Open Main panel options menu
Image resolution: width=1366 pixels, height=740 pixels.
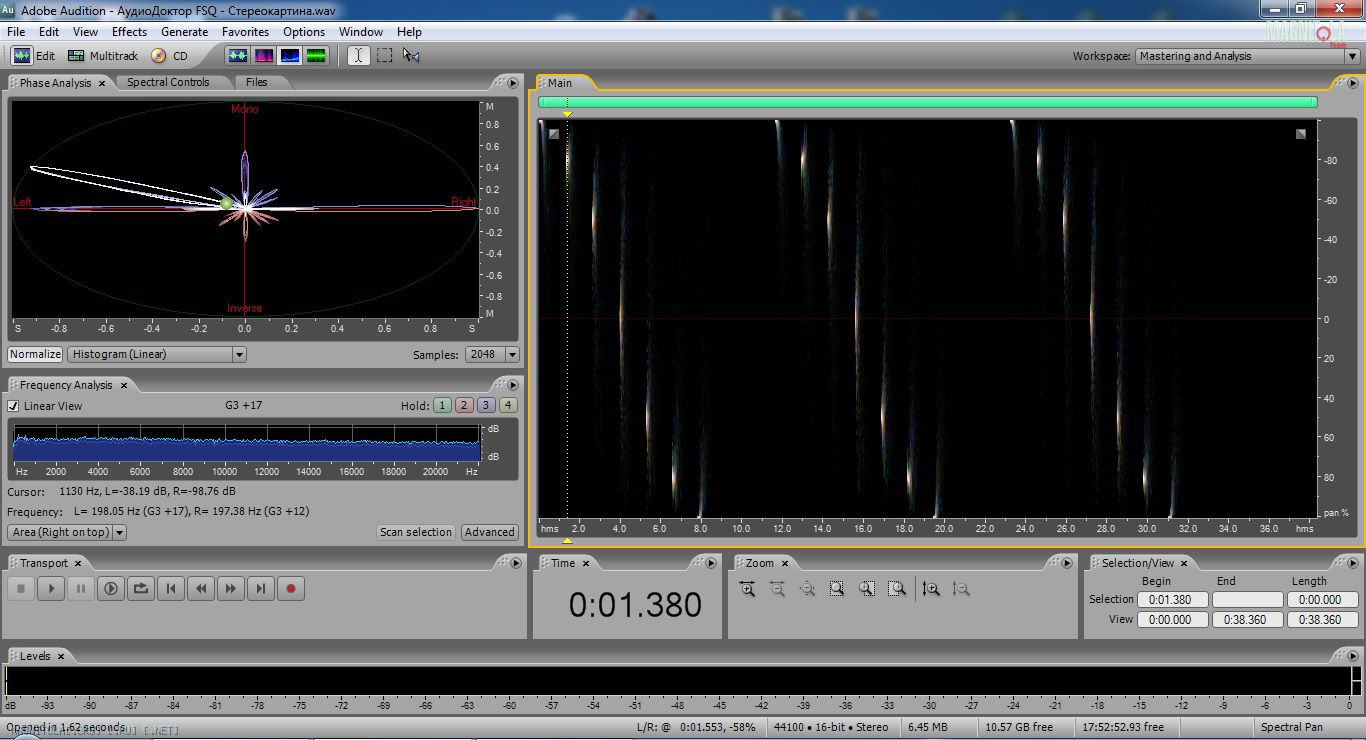coord(1351,83)
